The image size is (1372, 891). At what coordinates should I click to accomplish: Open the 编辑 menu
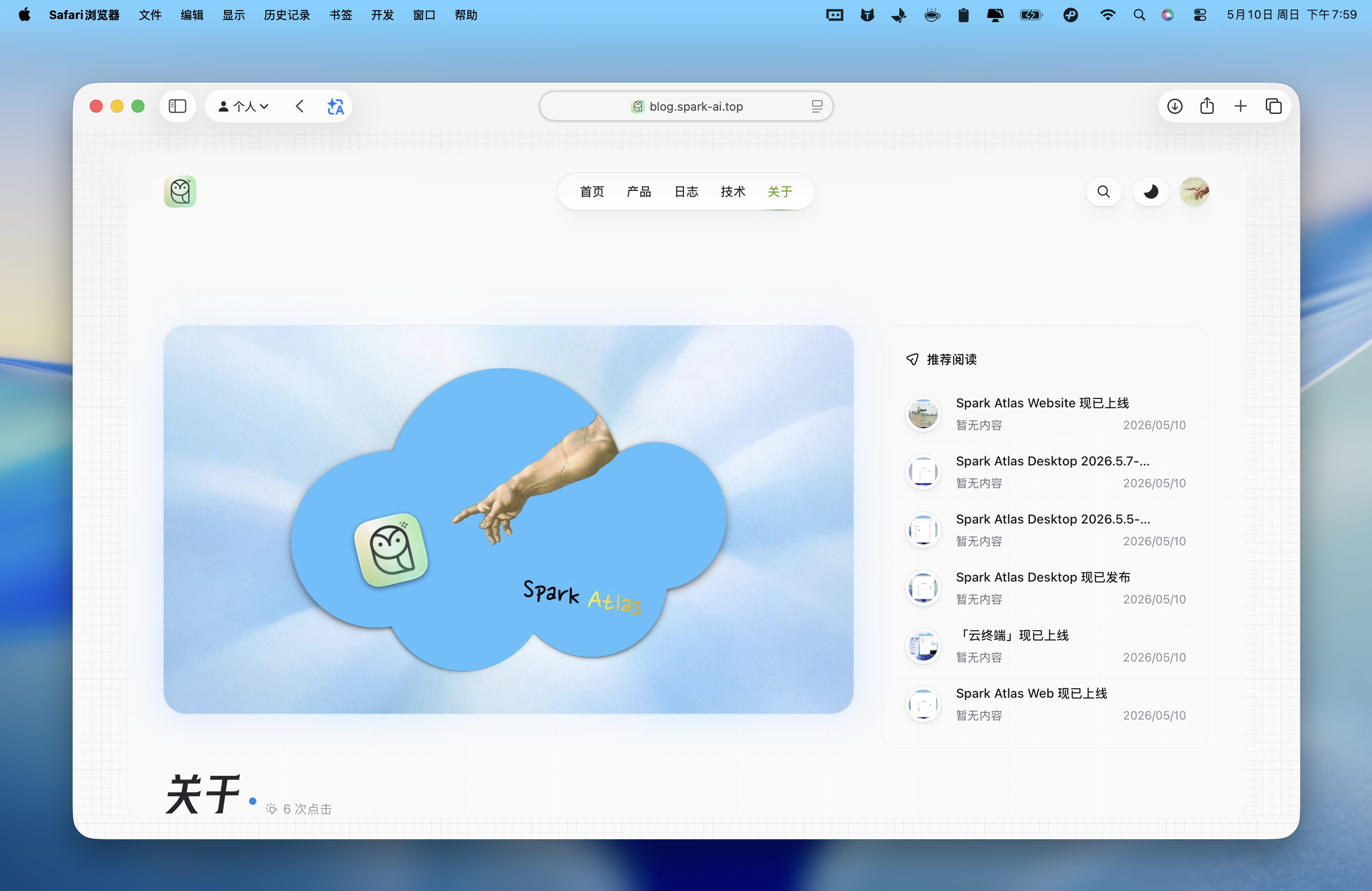[192, 15]
